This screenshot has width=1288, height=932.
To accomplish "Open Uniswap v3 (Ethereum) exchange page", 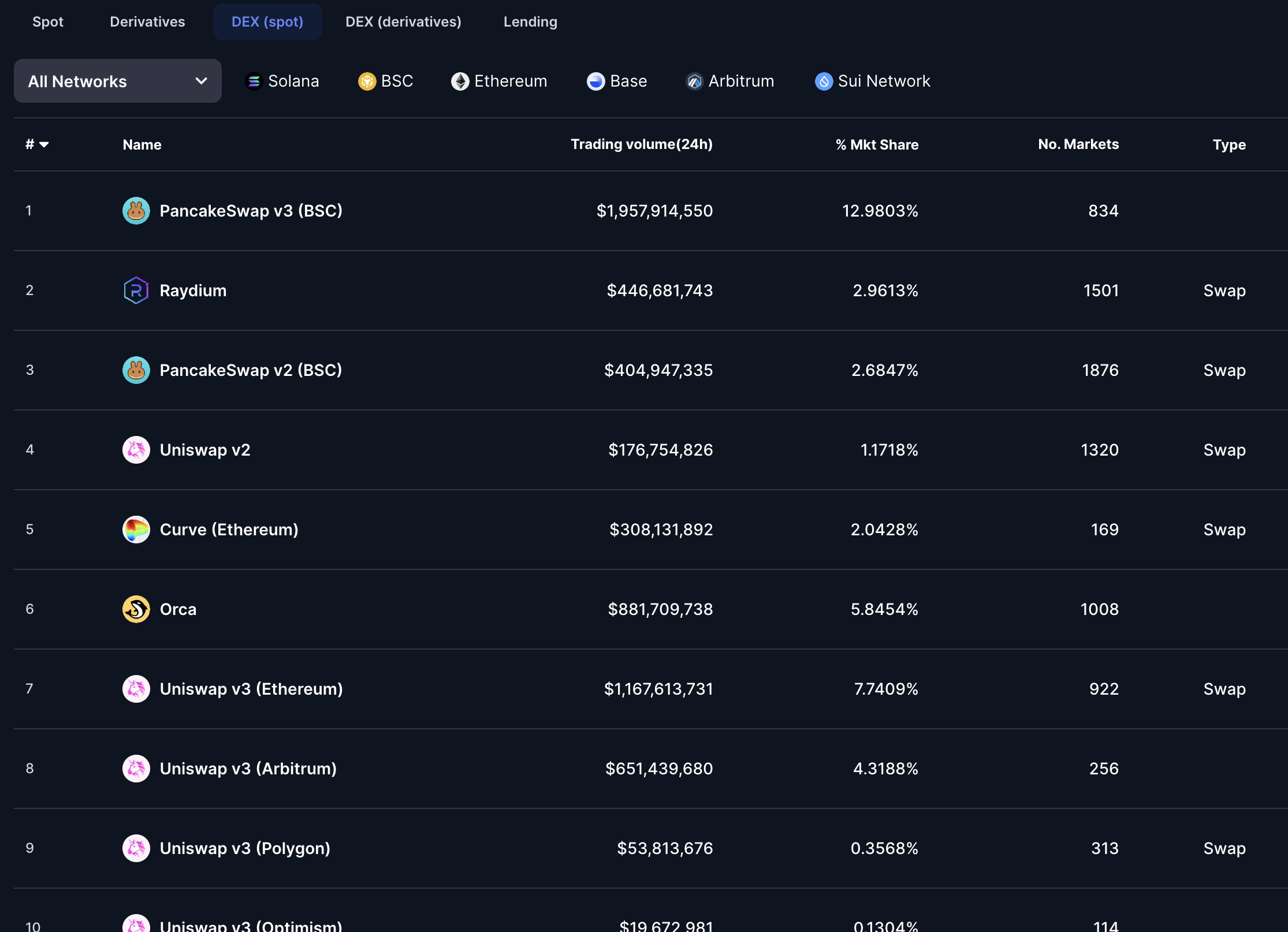I will (x=251, y=689).
